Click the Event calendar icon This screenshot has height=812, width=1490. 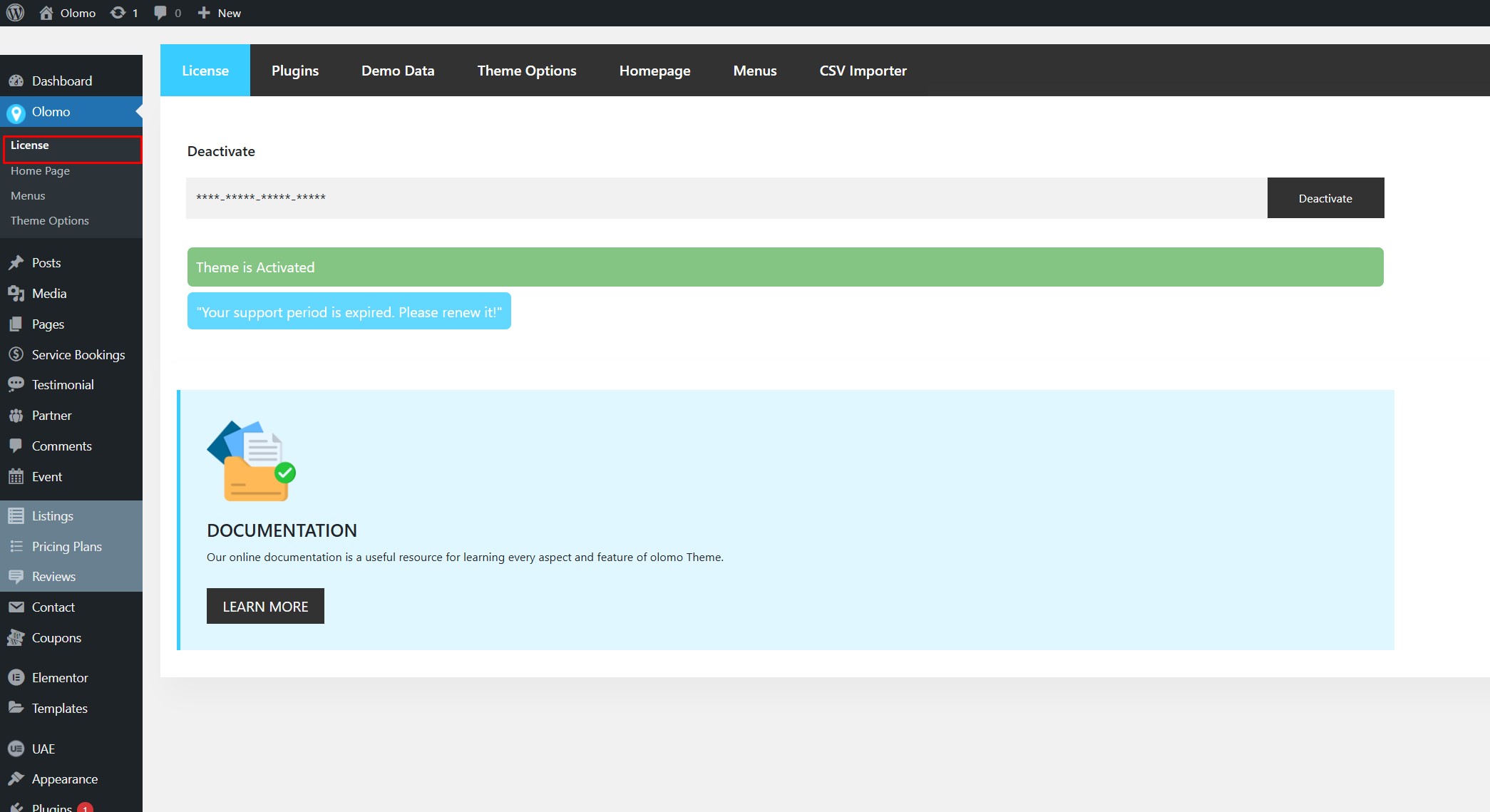coord(16,477)
